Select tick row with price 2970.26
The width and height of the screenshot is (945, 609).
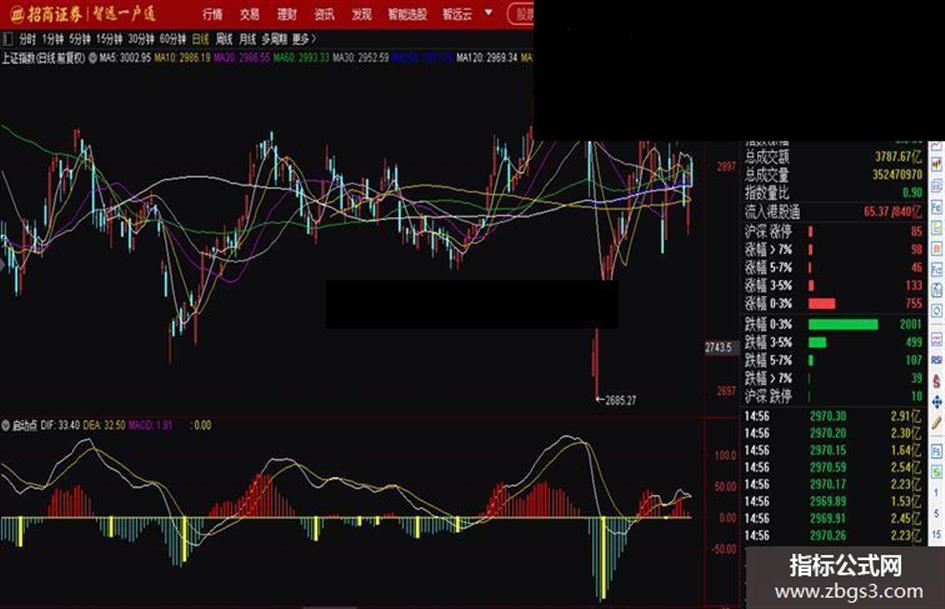click(834, 535)
